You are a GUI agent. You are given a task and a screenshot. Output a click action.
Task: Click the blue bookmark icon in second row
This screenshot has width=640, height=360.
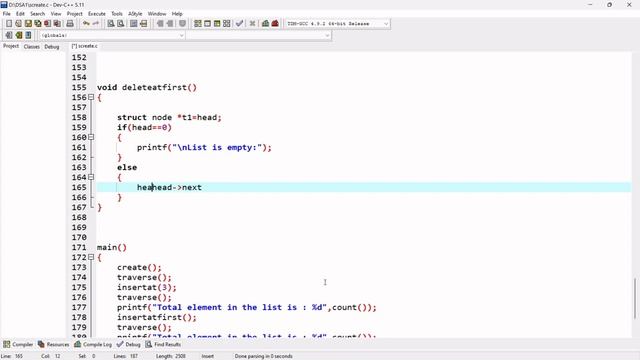point(28,36)
